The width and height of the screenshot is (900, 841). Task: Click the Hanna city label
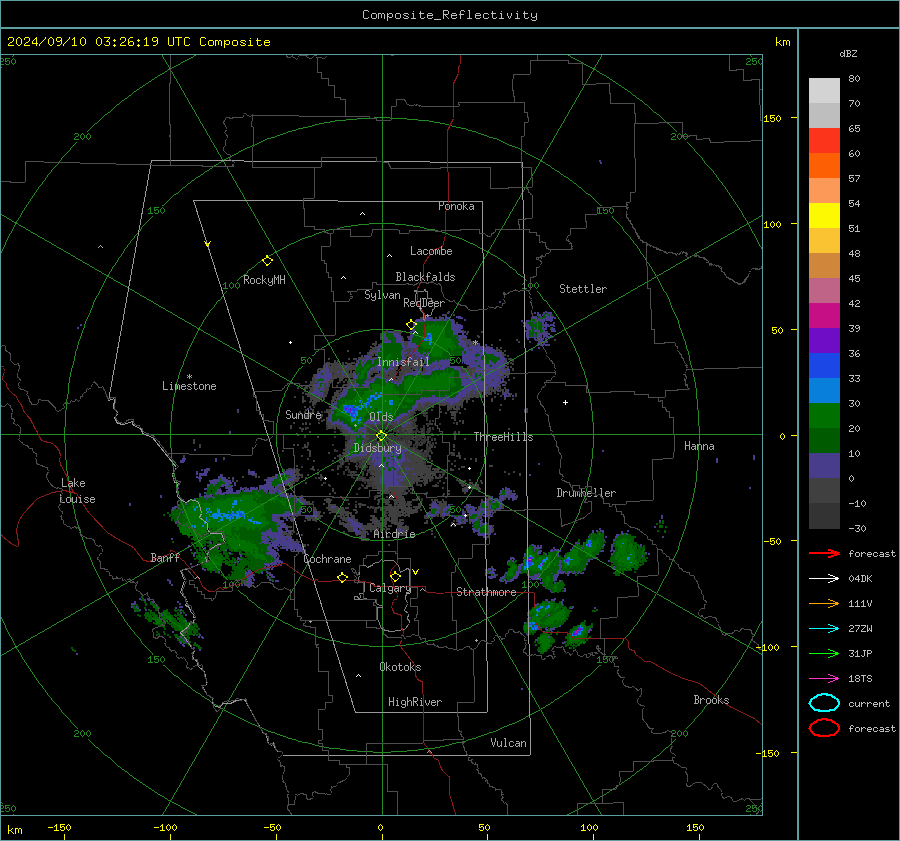699,446
